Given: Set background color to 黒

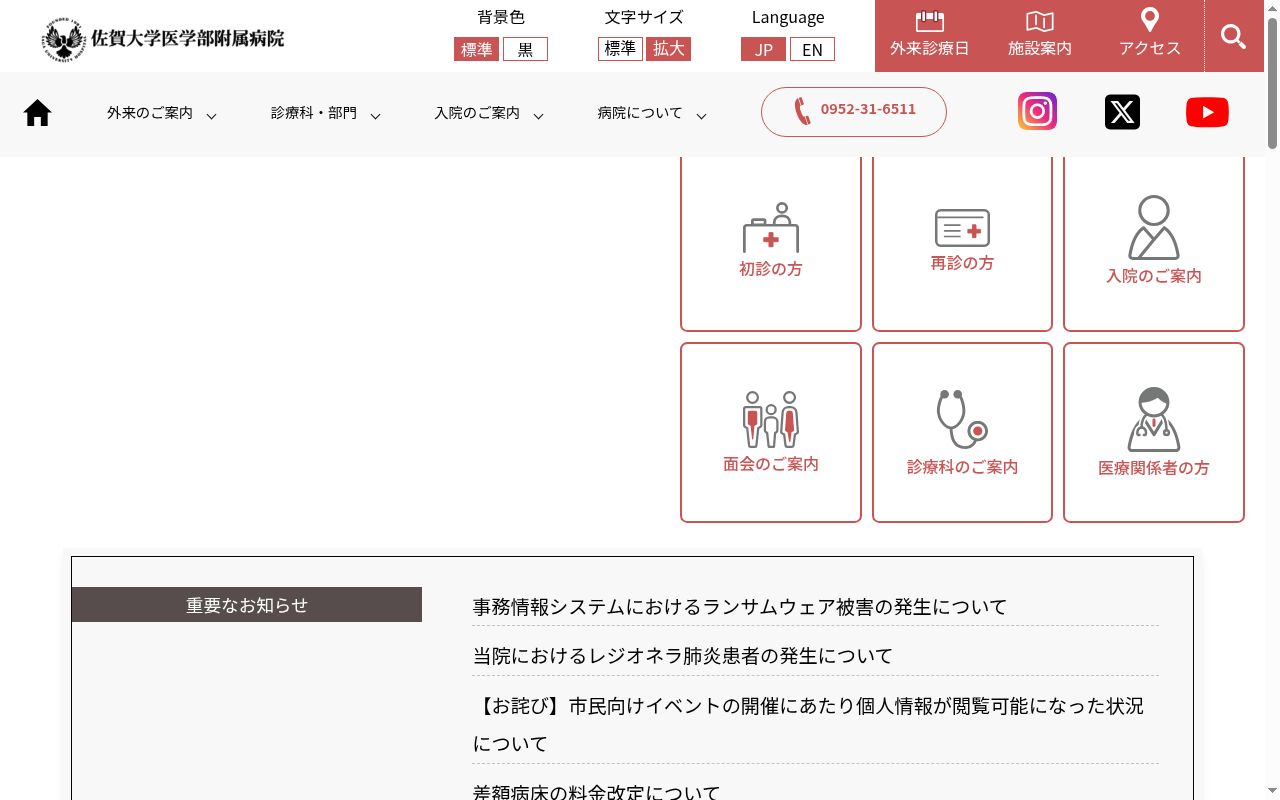Looking at the screenshot, I should 525,49.
